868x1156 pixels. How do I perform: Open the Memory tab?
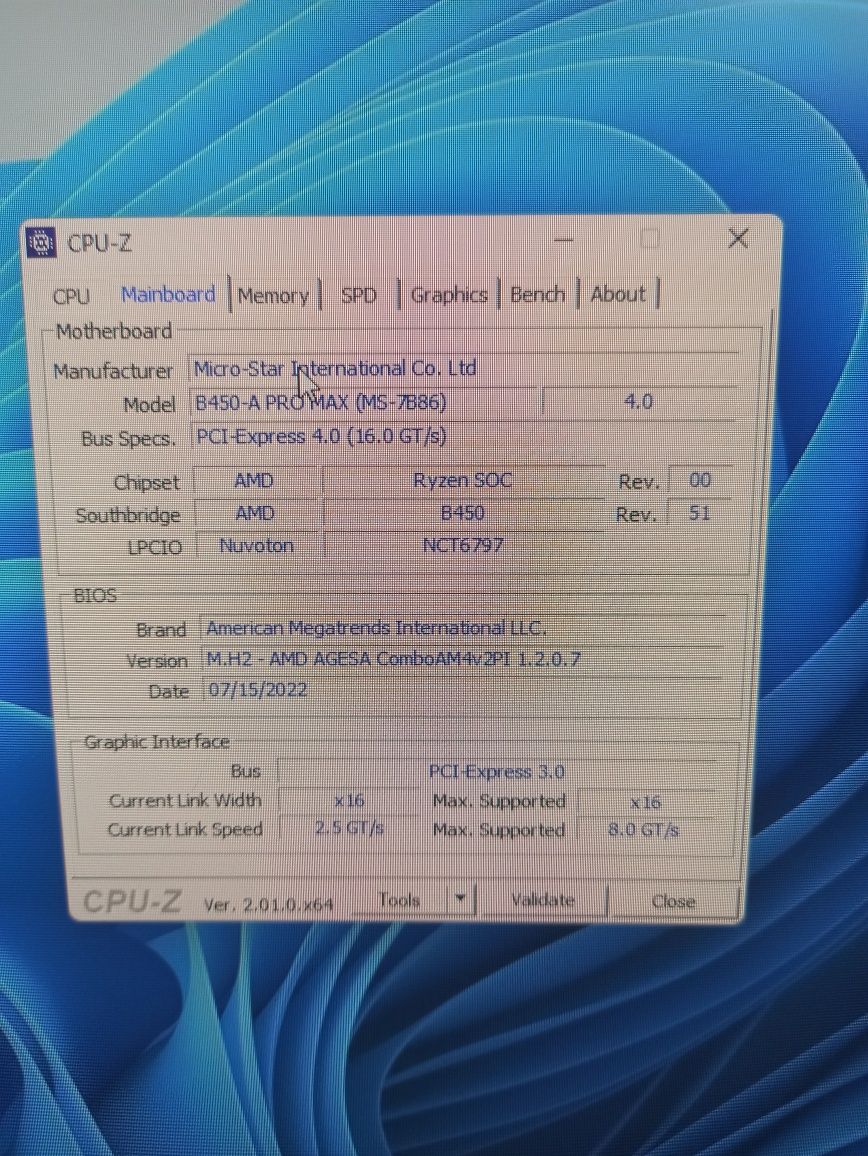tap(274, 296)
